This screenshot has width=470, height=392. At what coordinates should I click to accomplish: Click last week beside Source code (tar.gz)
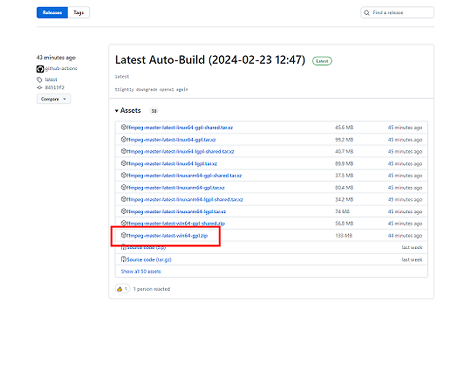412,260
